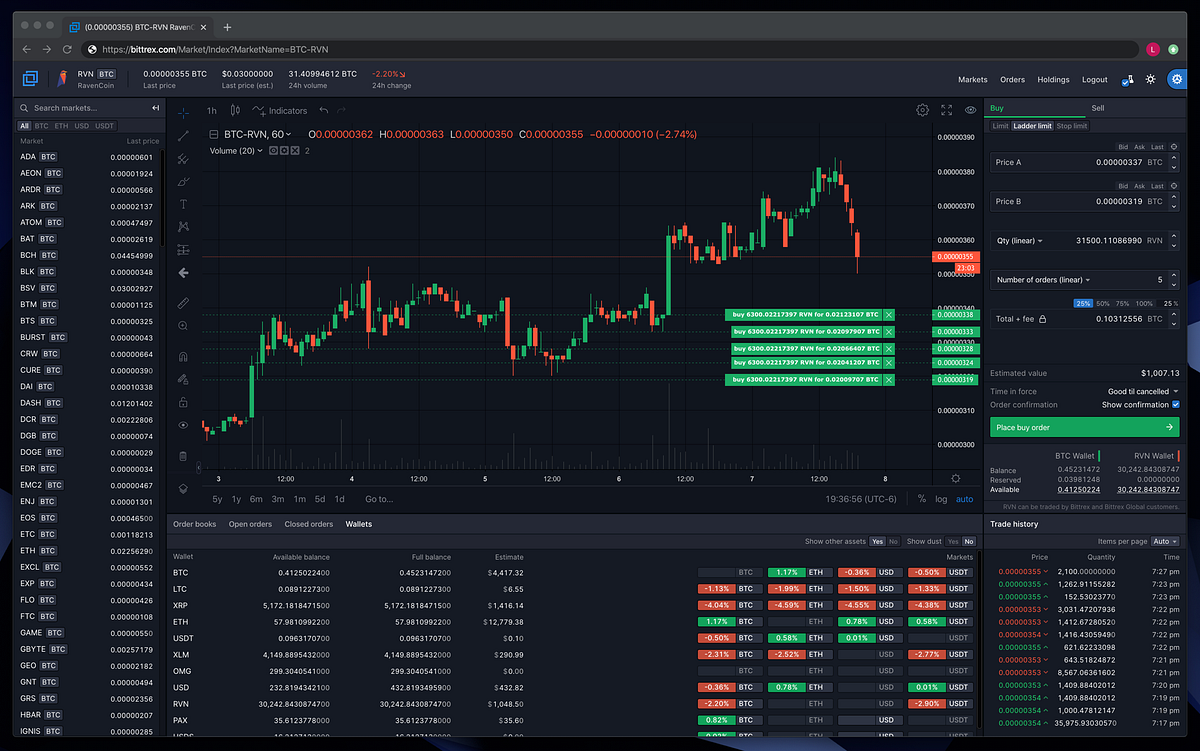This screenshot has width=1200, height=751.
Task: Select the ruler measure tool
Action: [183, 302]
